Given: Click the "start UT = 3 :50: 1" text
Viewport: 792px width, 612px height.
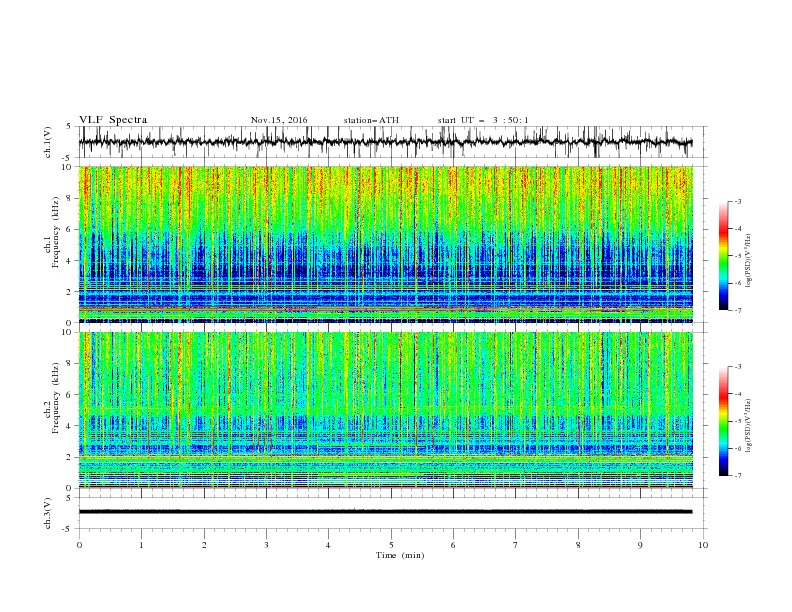Looking at the screenshot, I should [483, 120].
